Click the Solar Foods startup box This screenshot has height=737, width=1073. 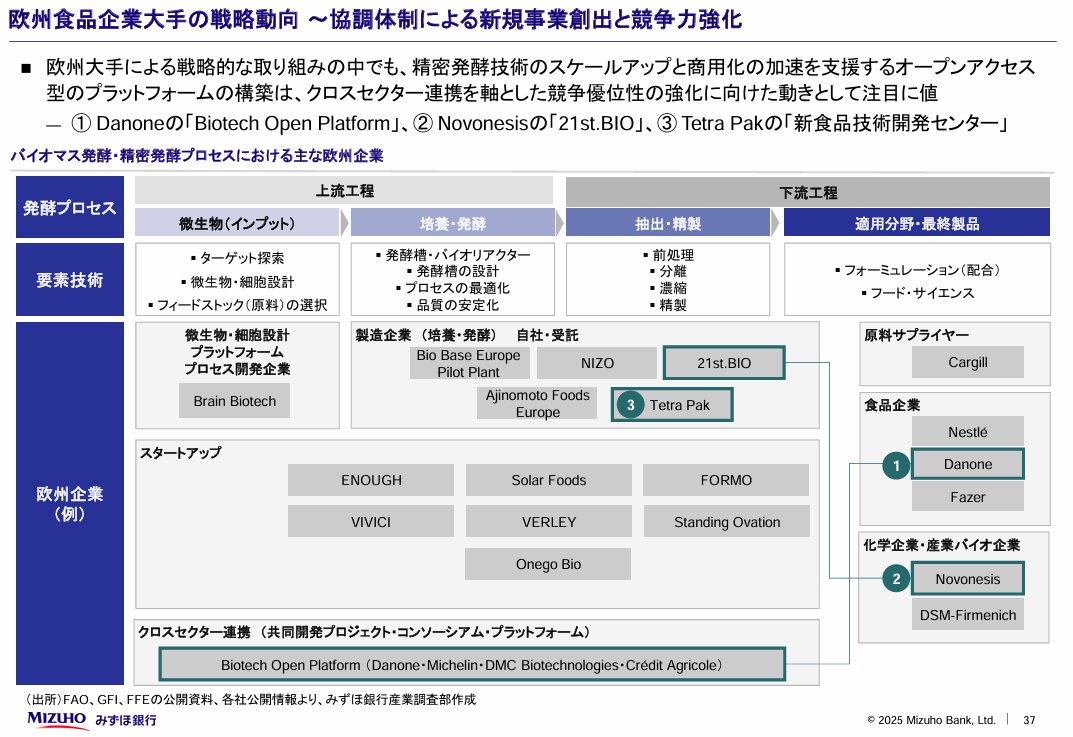pos(549,480)
